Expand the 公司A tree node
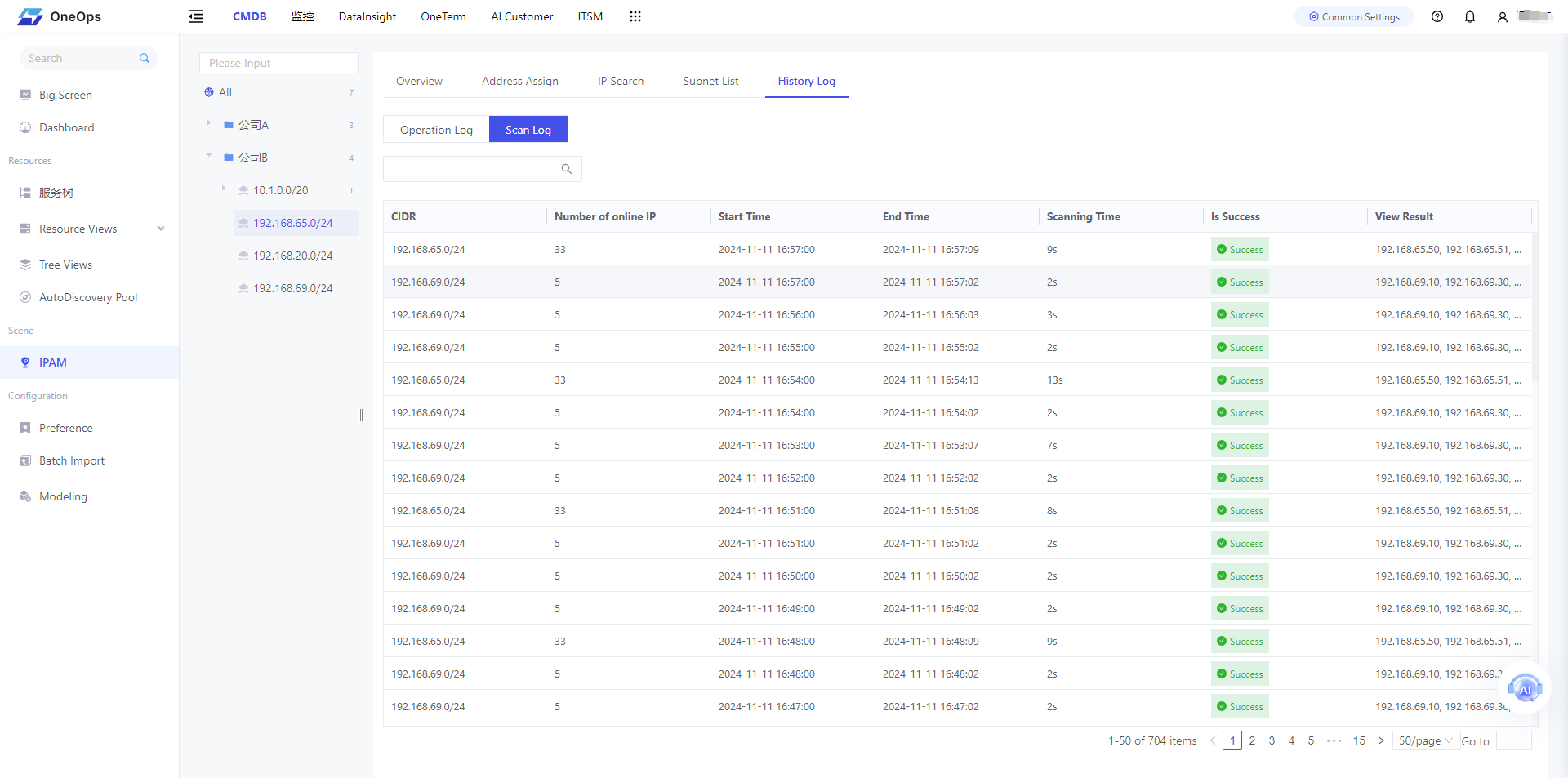 (x=209, y=123)
